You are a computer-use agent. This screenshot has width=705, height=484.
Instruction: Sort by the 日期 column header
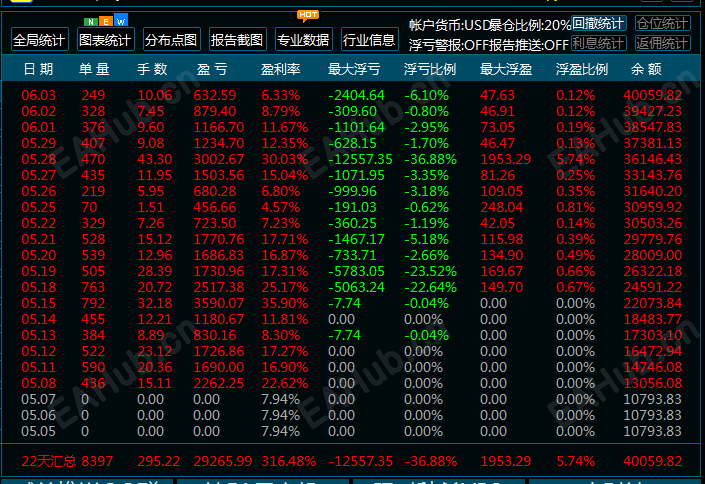click(39, 69)
